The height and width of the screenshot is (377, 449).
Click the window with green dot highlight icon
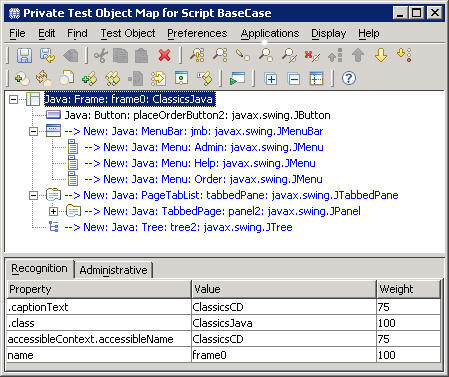[x=181, y=79]
